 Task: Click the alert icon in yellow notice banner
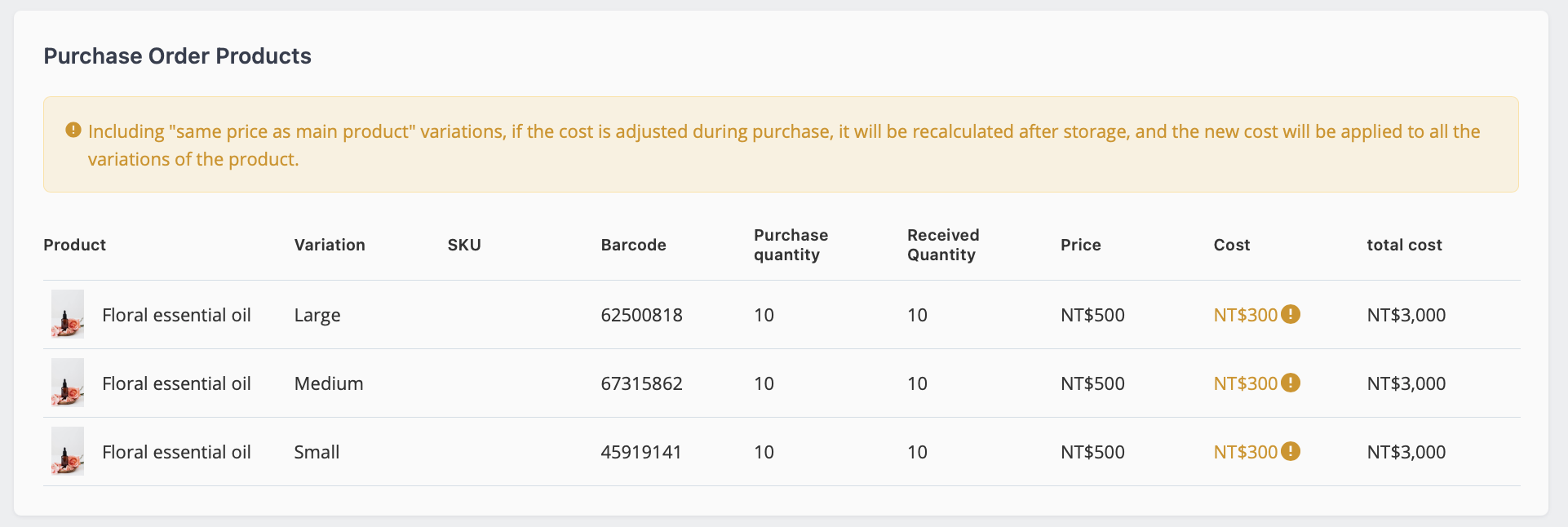73,130
